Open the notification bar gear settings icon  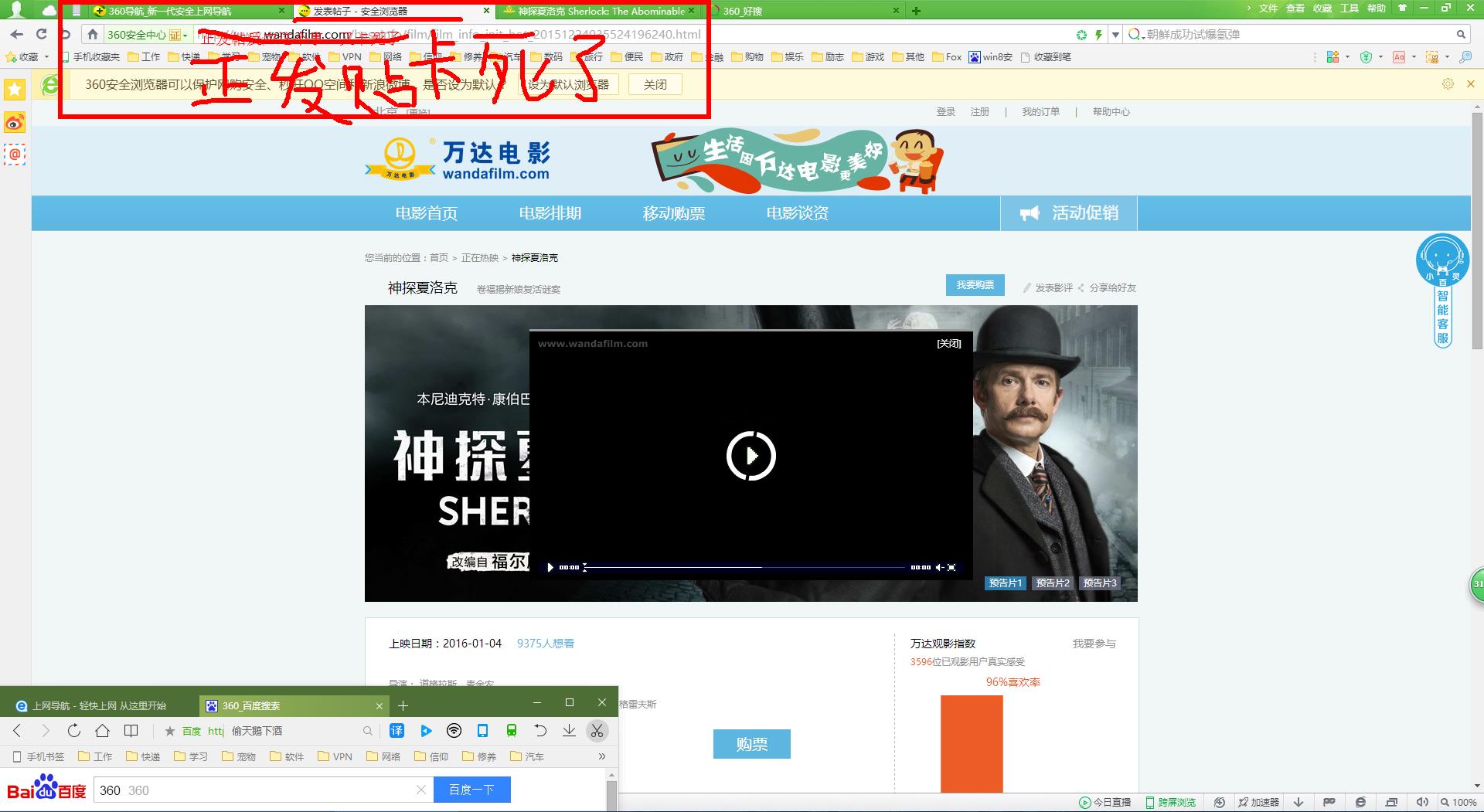(x=1448, y=84)
